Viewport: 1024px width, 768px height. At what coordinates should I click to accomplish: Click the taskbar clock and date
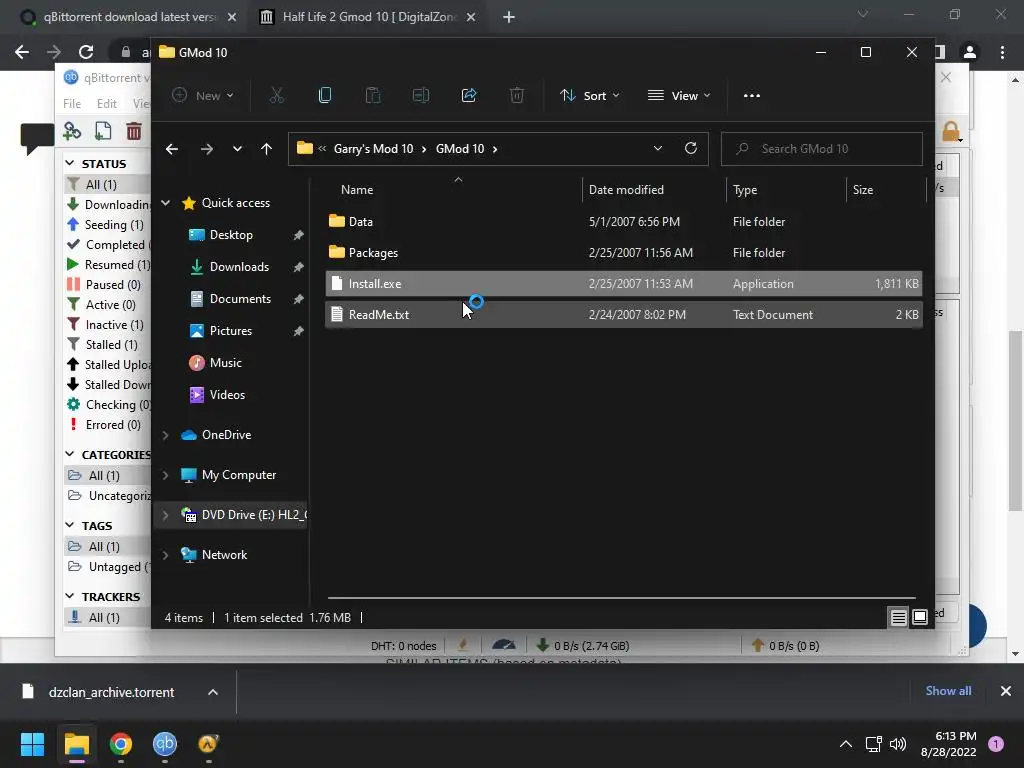(x=948, y=744)
